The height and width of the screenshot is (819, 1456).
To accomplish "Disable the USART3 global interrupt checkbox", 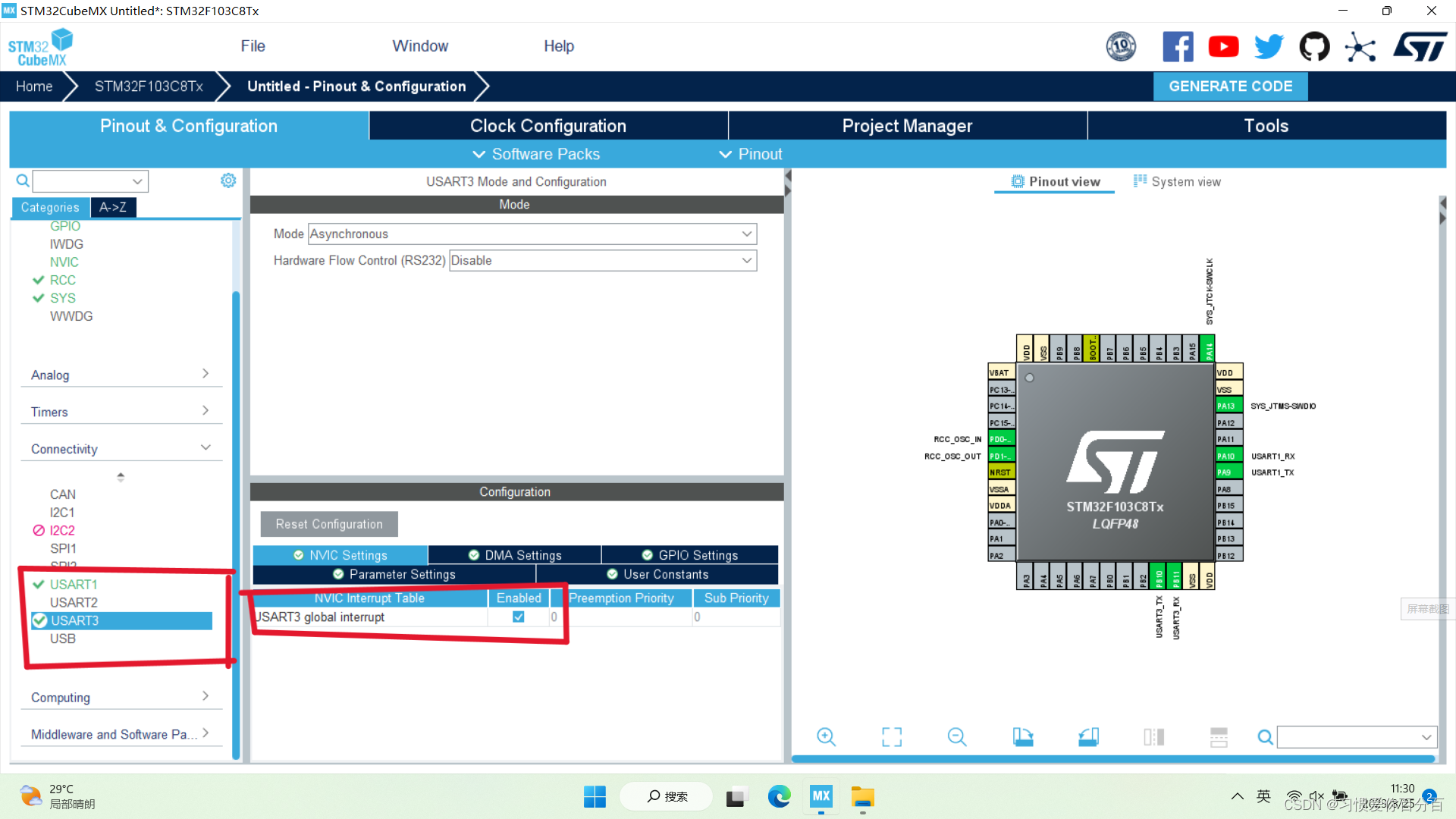I will point(518,617).
